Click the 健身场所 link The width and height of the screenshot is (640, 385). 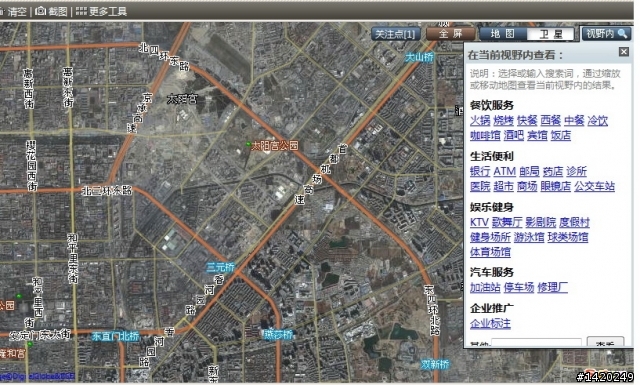490,237
